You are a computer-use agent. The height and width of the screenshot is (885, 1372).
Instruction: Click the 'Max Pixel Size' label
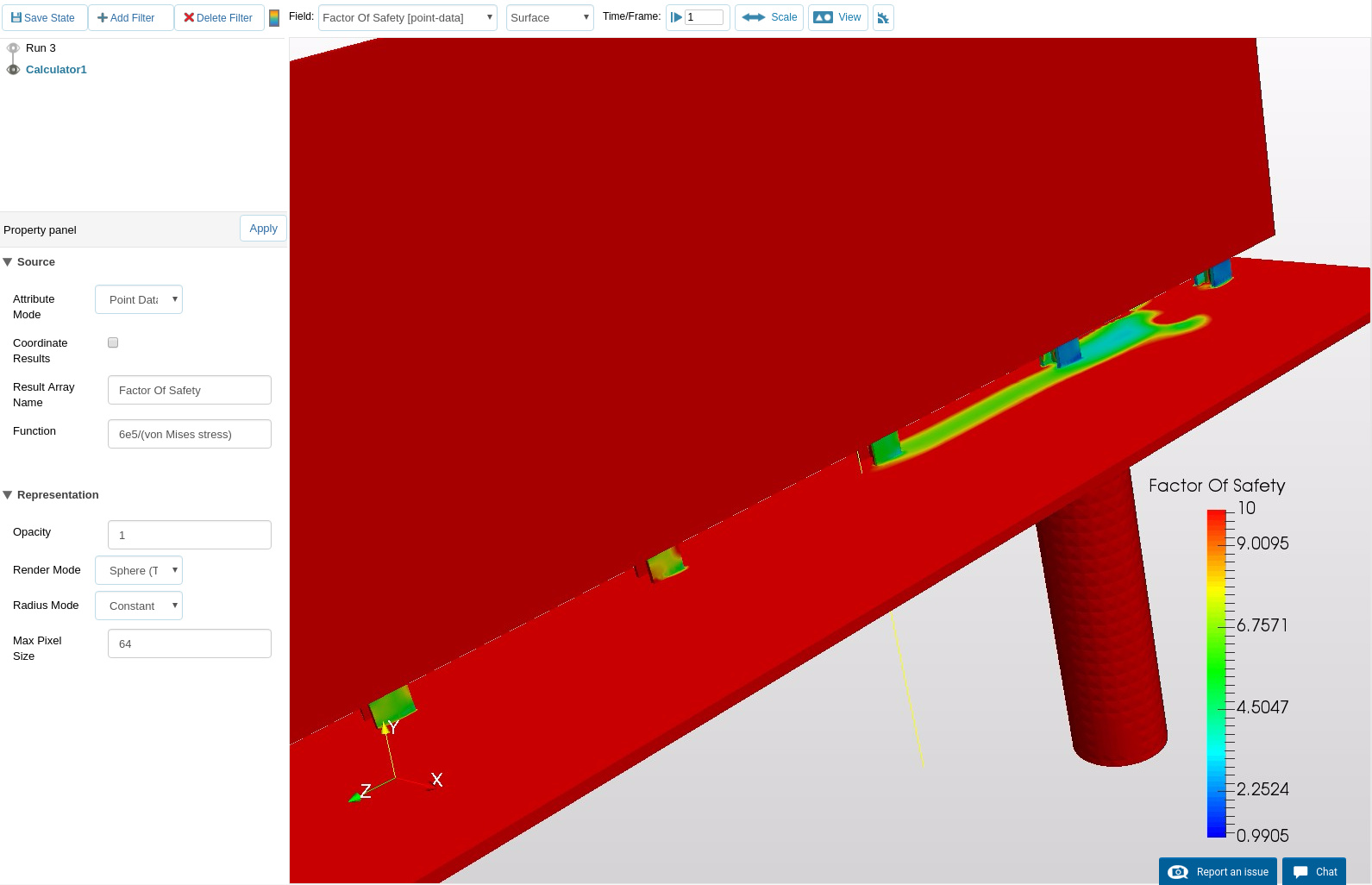(37, 649)
